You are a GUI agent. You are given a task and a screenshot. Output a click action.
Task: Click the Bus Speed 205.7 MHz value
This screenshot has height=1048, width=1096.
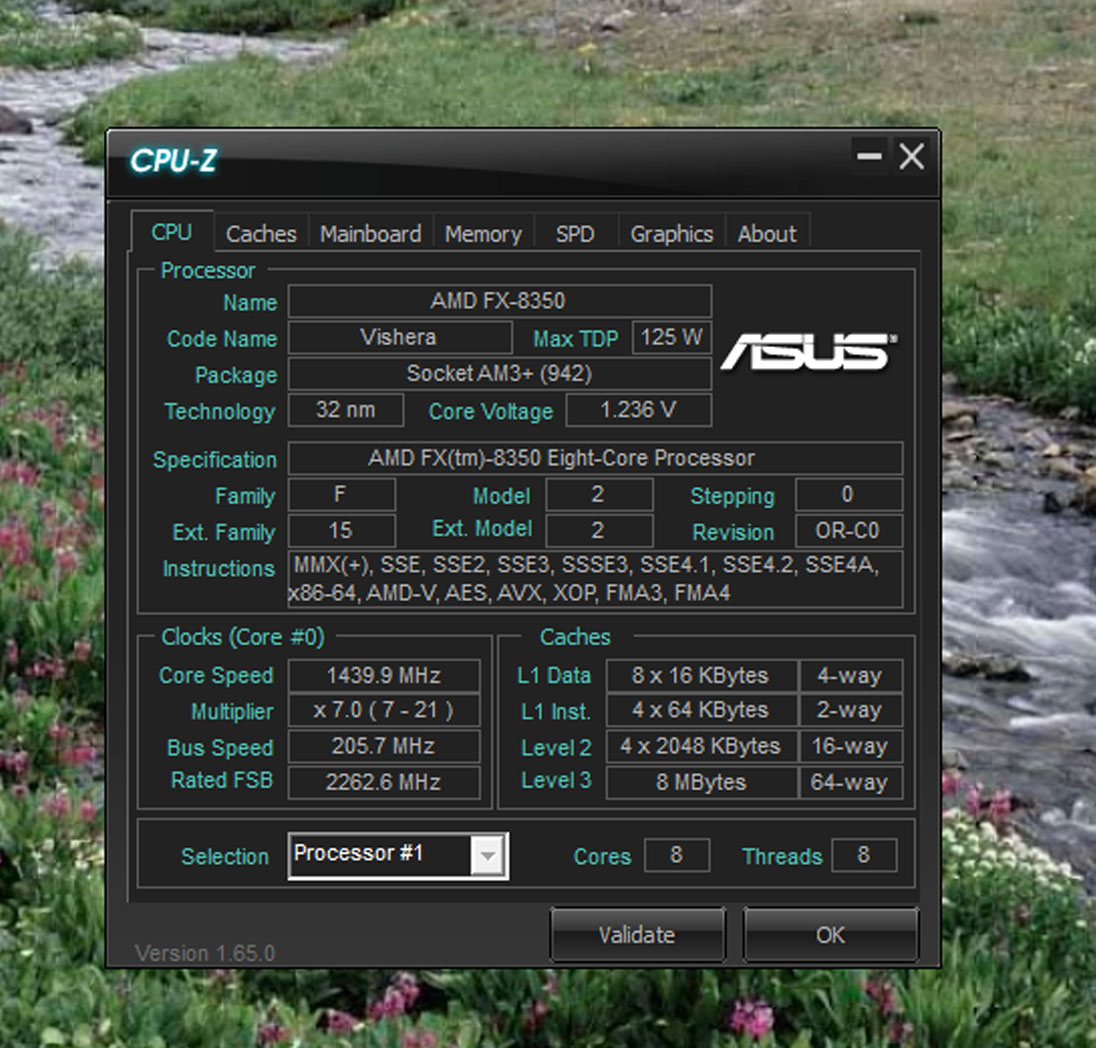[x=384, y=746]
